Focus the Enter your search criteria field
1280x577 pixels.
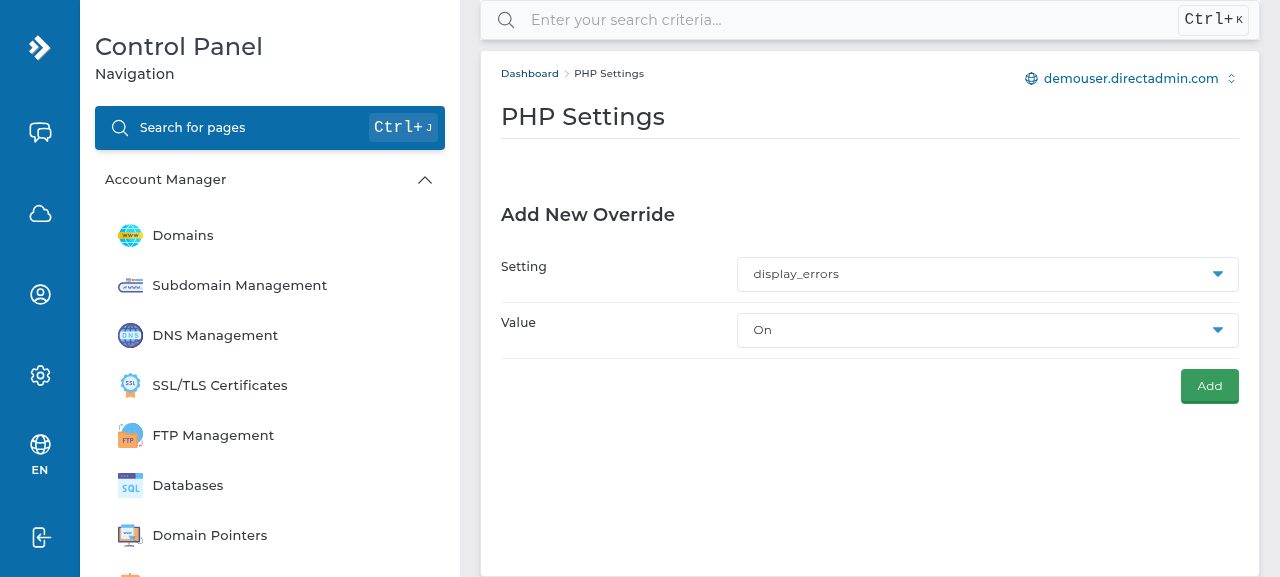850,20
